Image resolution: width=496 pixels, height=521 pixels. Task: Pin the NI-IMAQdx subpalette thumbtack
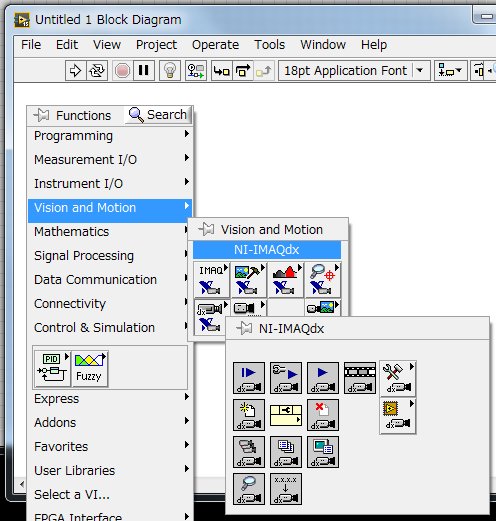(x=244, y=328)
